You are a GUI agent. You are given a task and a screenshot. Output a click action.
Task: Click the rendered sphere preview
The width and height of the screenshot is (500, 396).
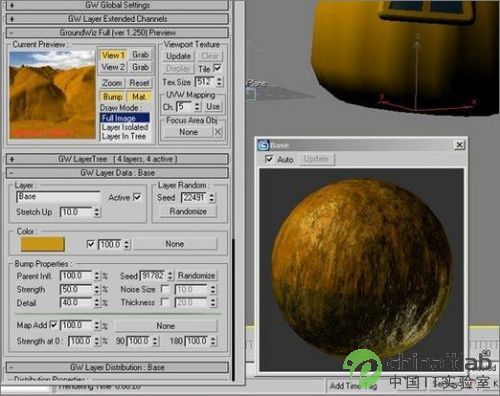click(362, 267)
